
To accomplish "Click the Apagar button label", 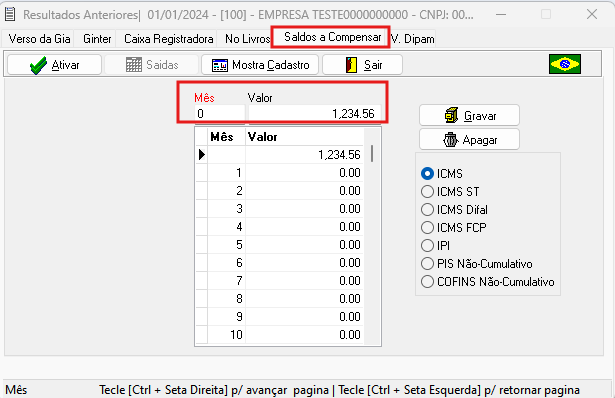I will tap(480, 140).
